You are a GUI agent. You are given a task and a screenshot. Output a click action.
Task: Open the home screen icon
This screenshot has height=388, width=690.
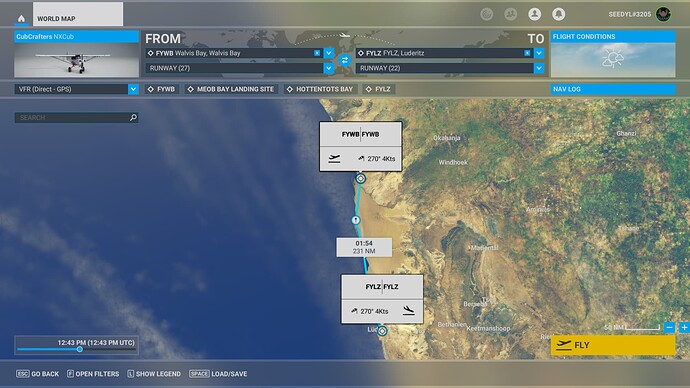[x=21, y=18]
